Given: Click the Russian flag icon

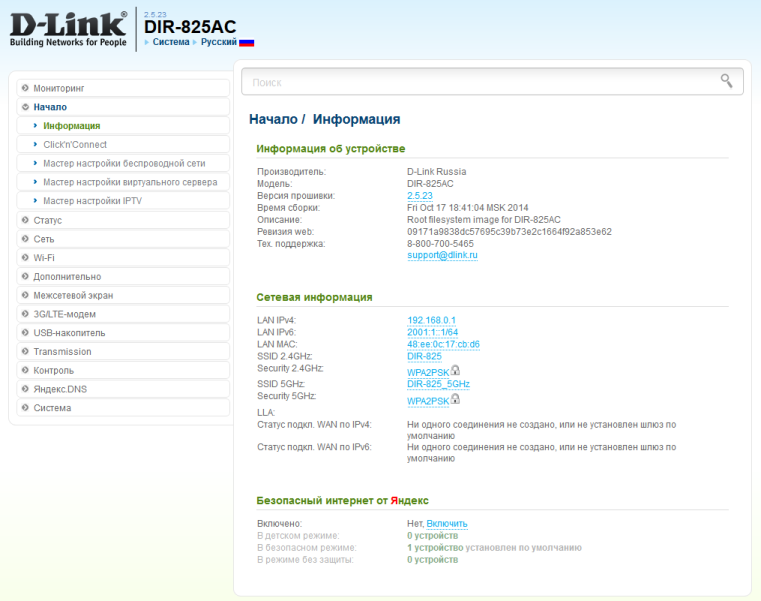Looking at the screenshot, I should tap(247, 43).
